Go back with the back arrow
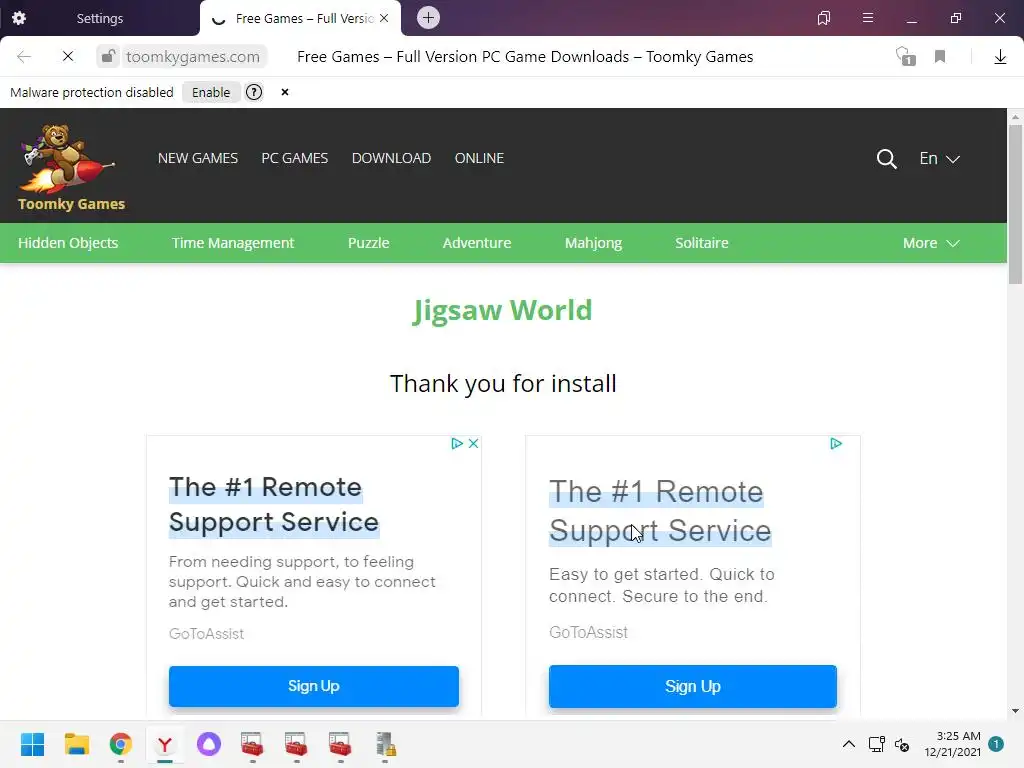The width and height of the screenshot is (1024, 768). pos(24,57)
